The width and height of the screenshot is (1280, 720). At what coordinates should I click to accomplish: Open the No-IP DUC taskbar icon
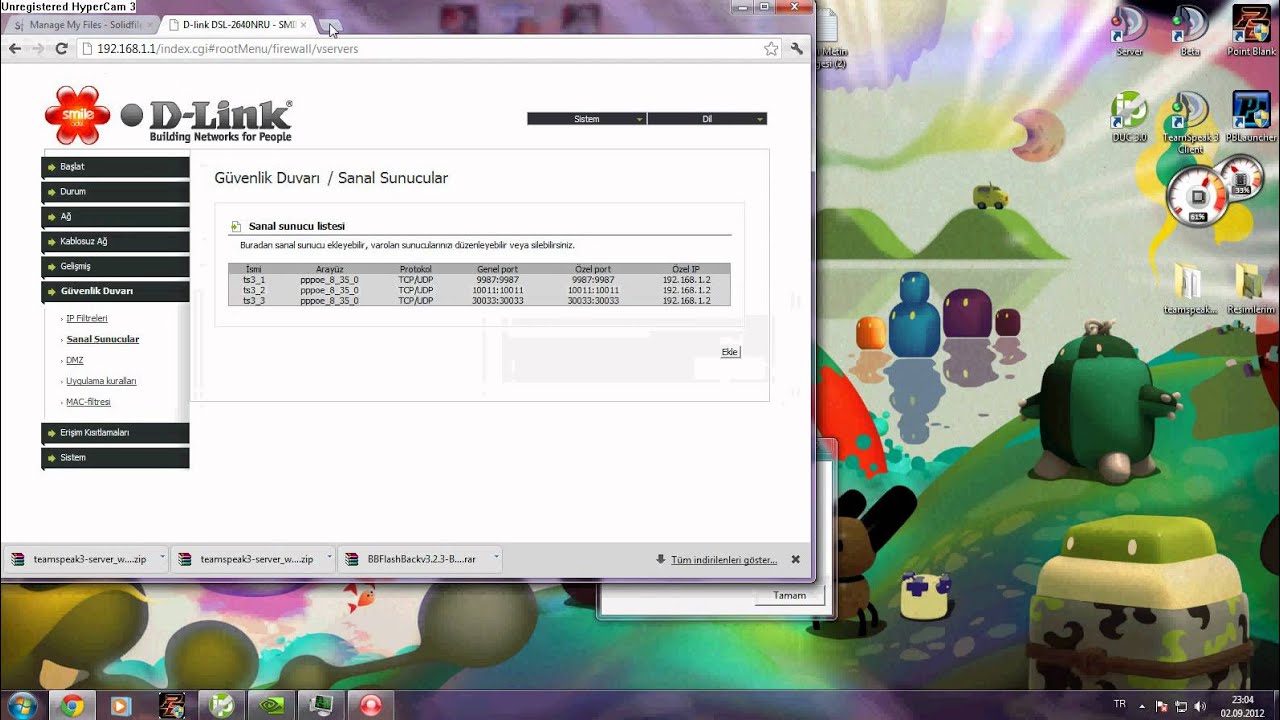(221, 705)
